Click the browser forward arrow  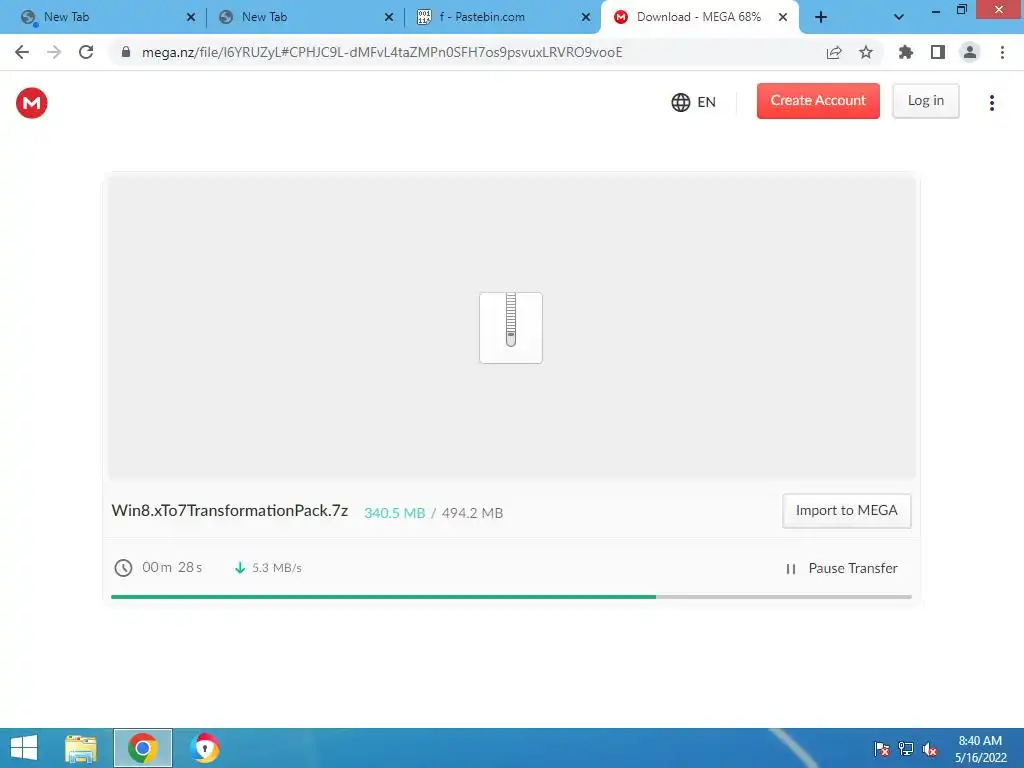54,52
